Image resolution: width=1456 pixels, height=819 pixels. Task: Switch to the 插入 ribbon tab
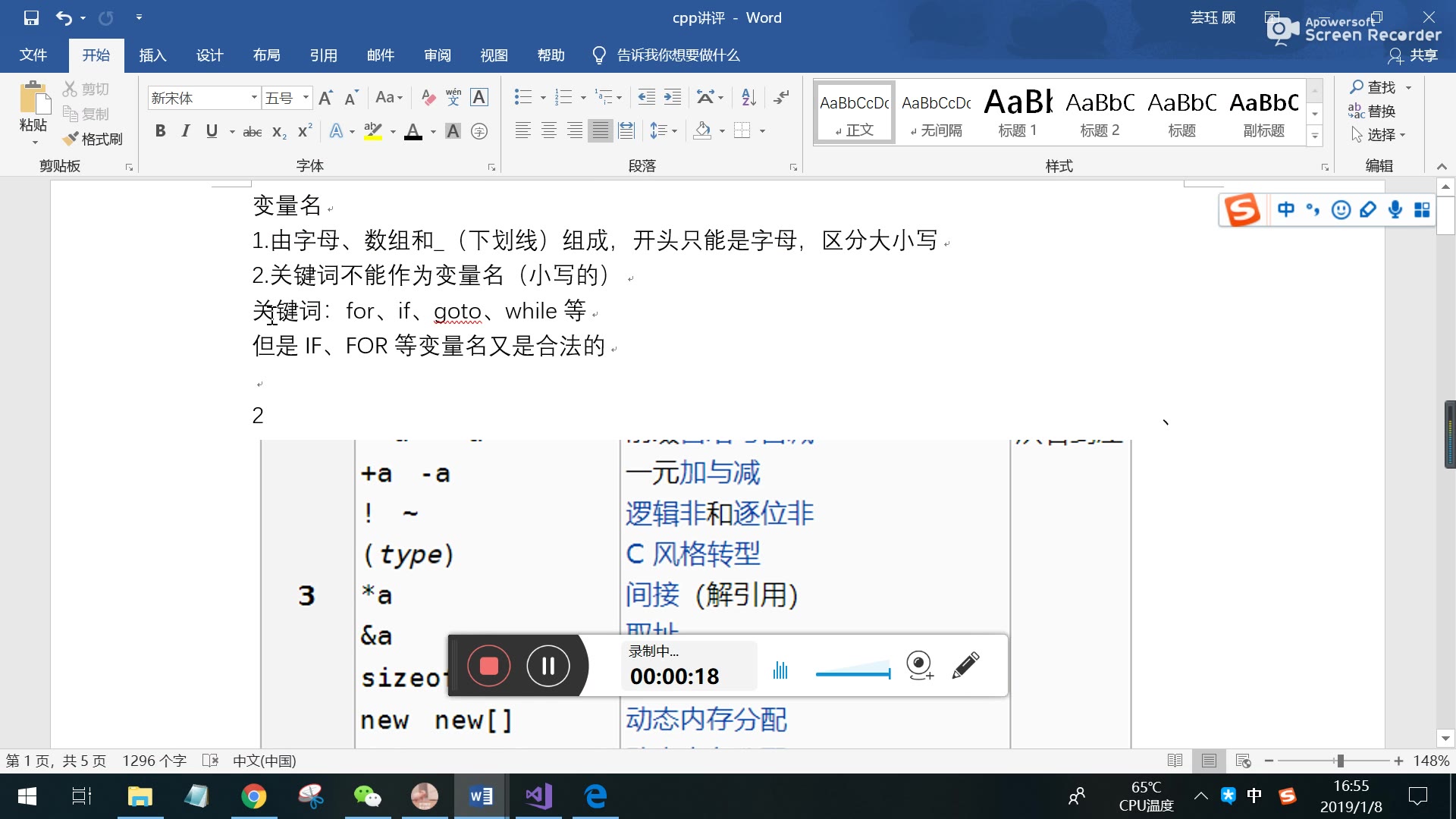tap(152, 55)
